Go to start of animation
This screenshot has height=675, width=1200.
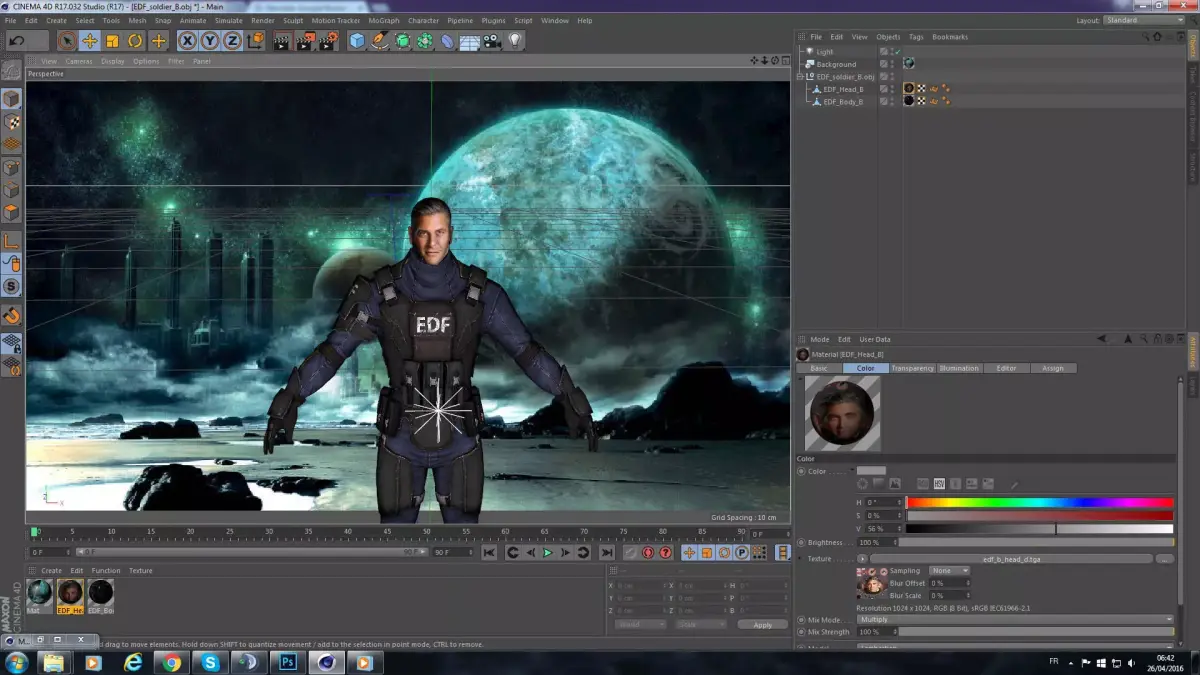489,552
